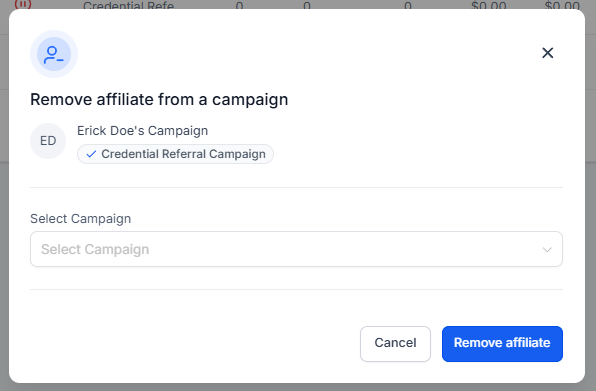Cancel the affiliate removal
This screenshot has width=596, height=391.
(395, 344)
